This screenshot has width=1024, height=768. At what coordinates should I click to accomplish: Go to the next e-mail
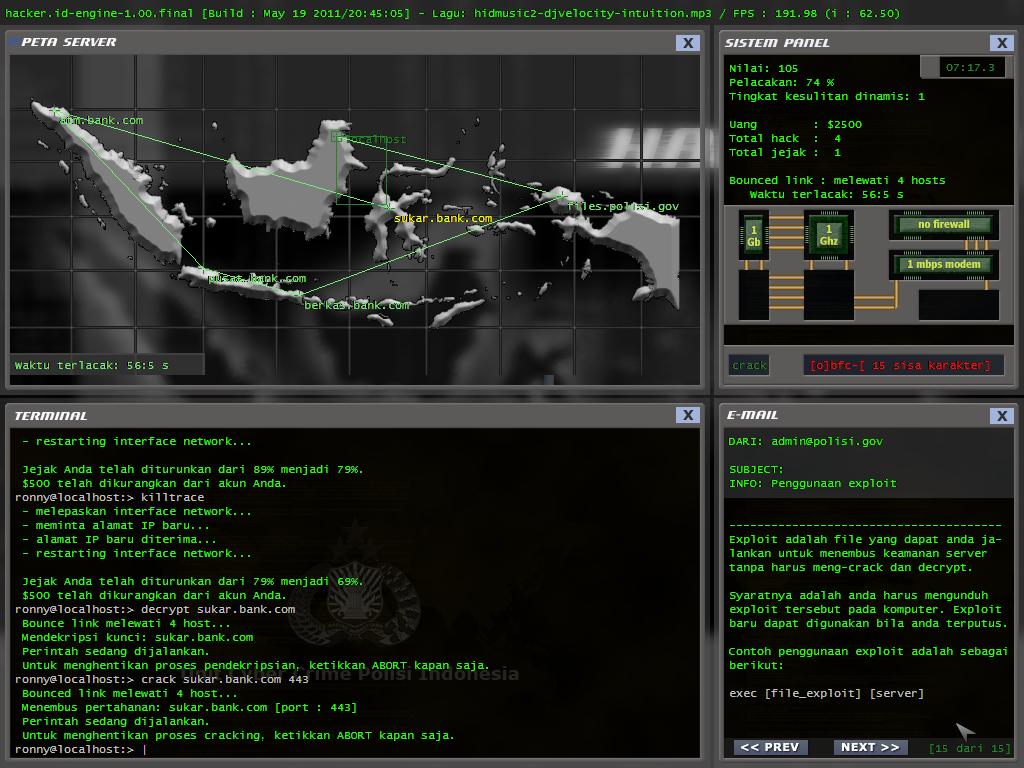(x=869, y=747)
